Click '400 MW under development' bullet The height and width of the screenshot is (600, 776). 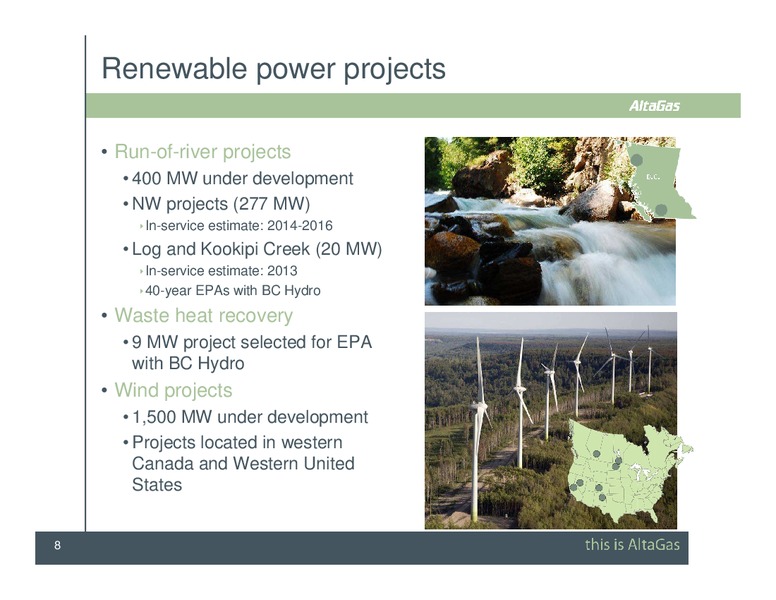pos(242,178)
